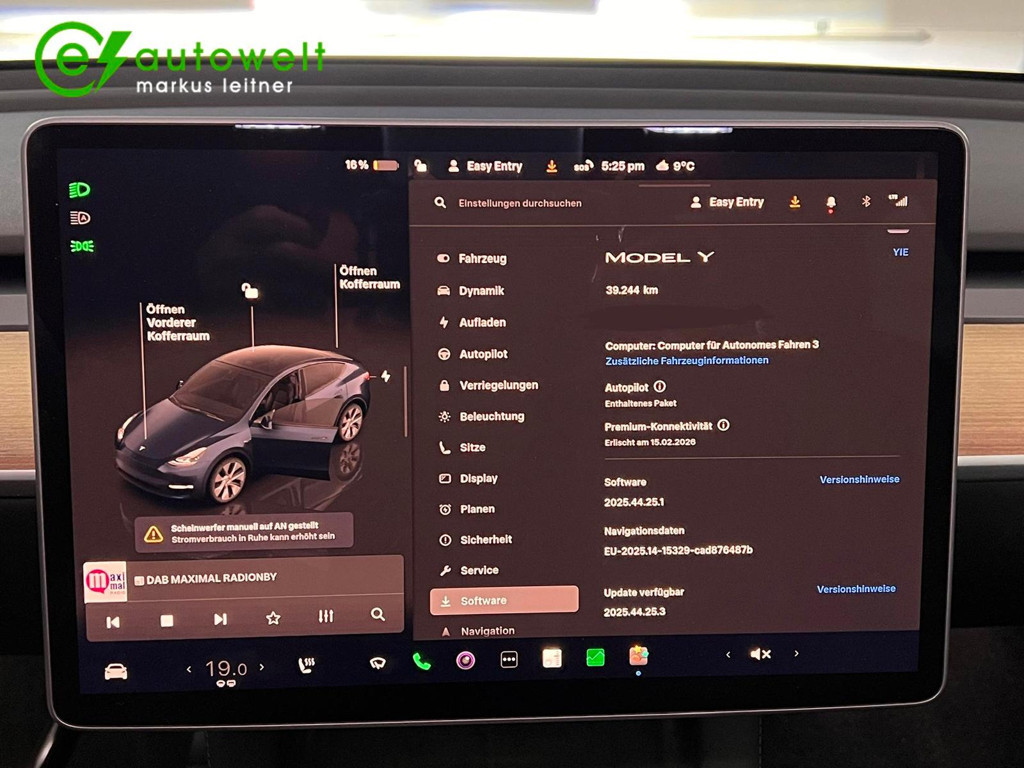Viewport: 1024px width, 768px height.
Task: Tap the front defrost icon
Action: point(377,661)
